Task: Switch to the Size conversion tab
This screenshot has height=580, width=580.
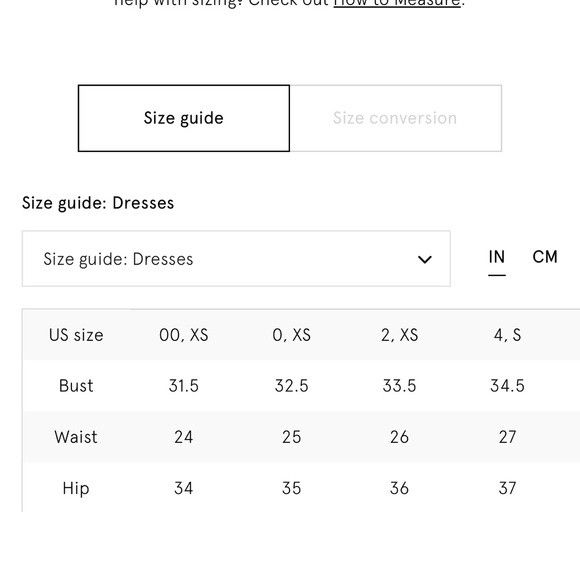Action: point(395,118)
